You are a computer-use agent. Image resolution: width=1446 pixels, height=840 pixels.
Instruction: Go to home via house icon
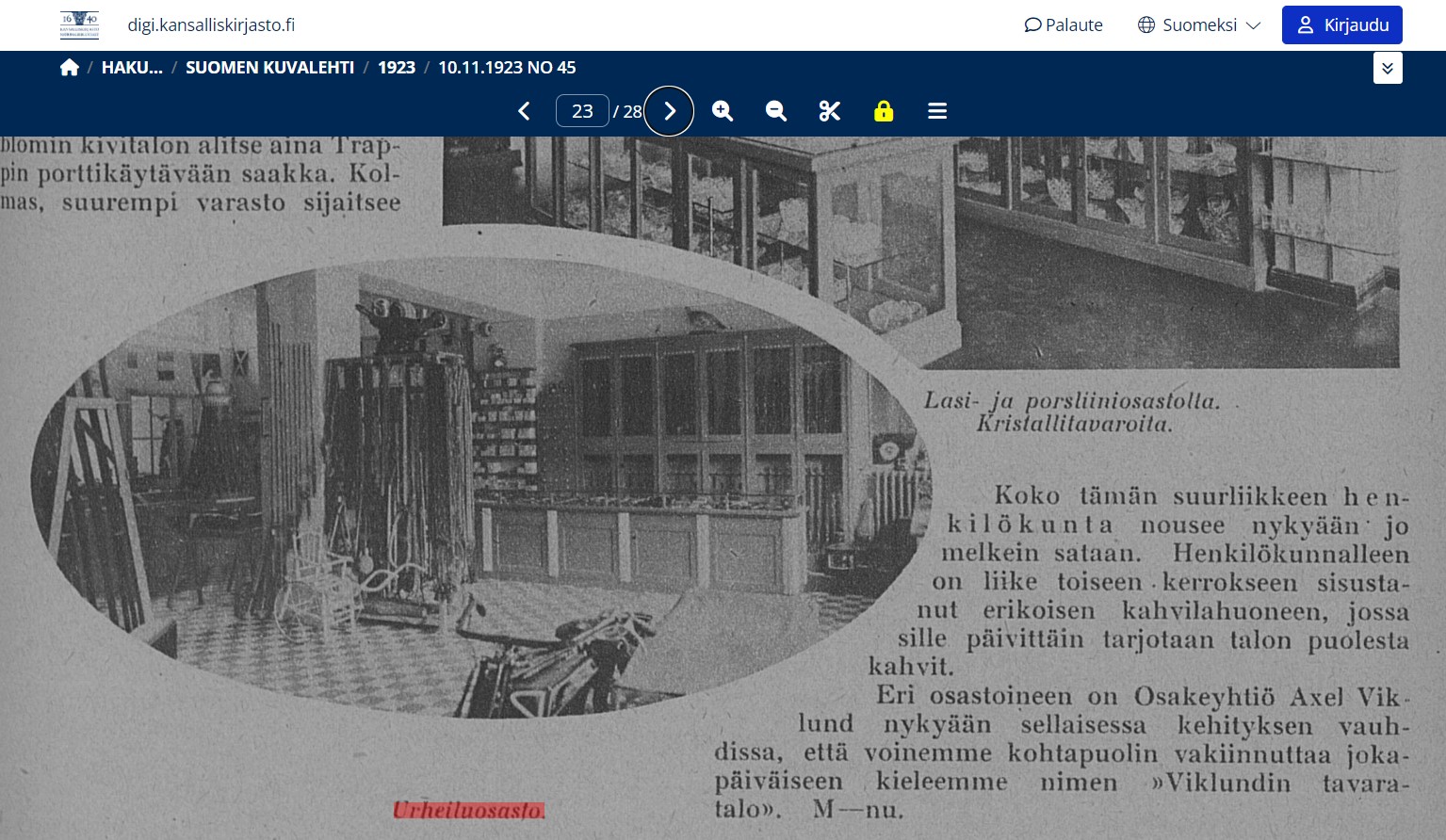(69, 68)
